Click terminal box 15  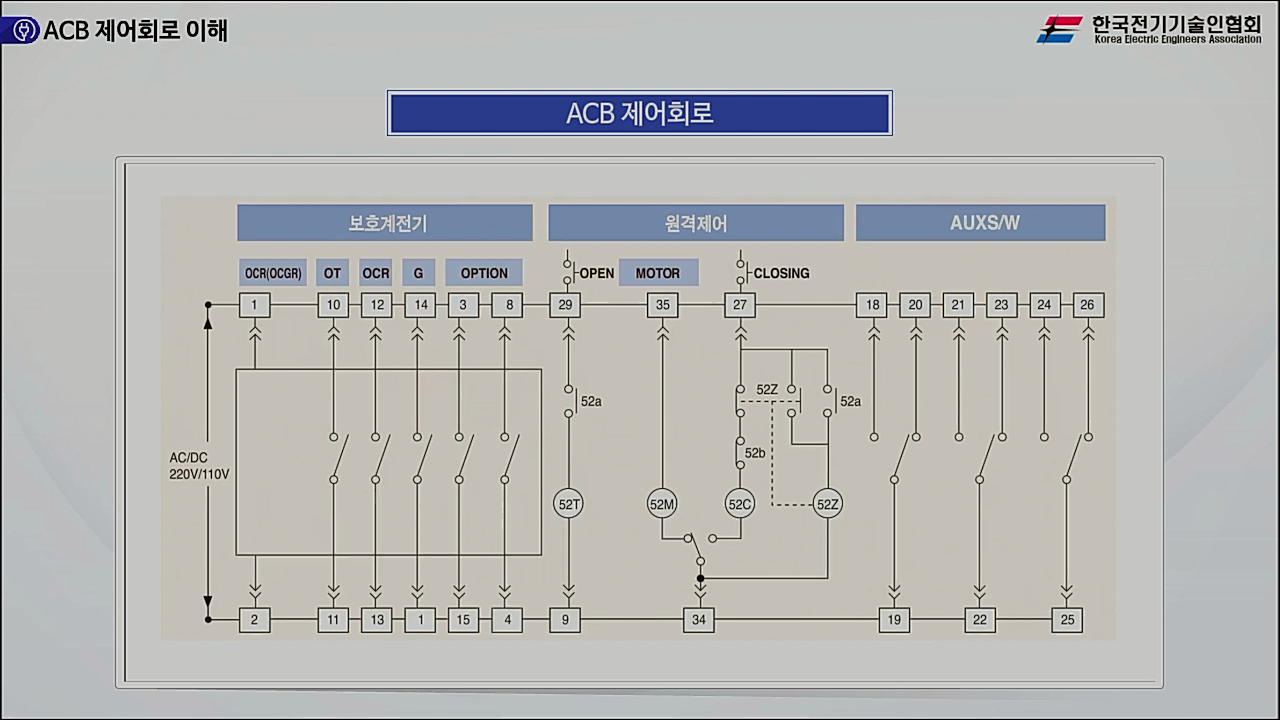pos(463,620)
